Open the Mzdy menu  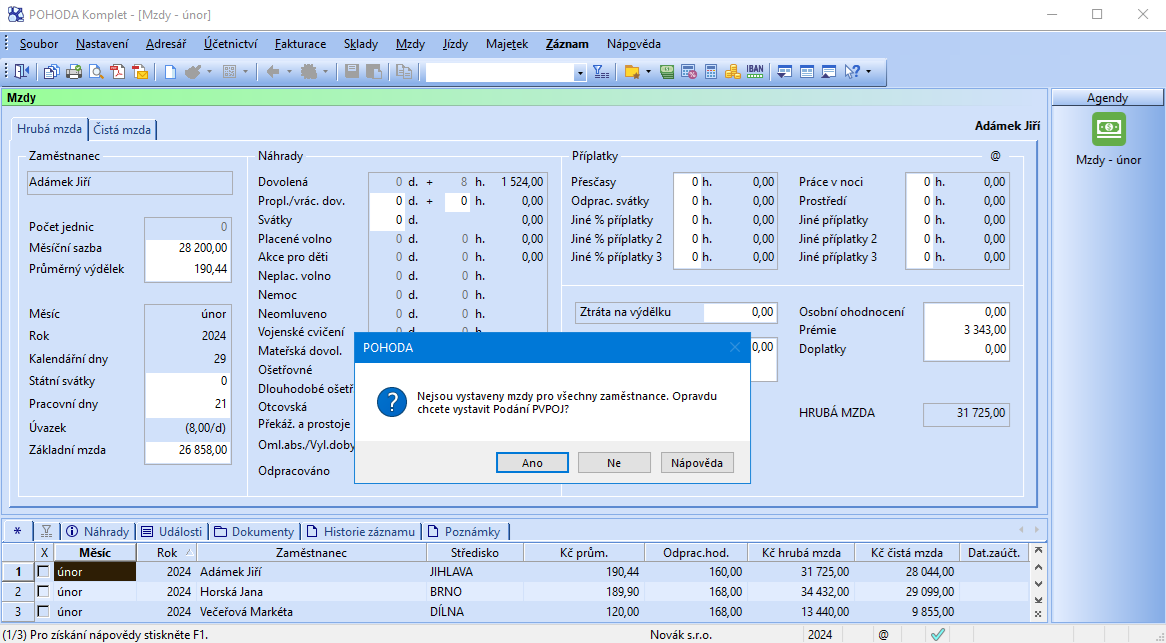coord(410,44)
